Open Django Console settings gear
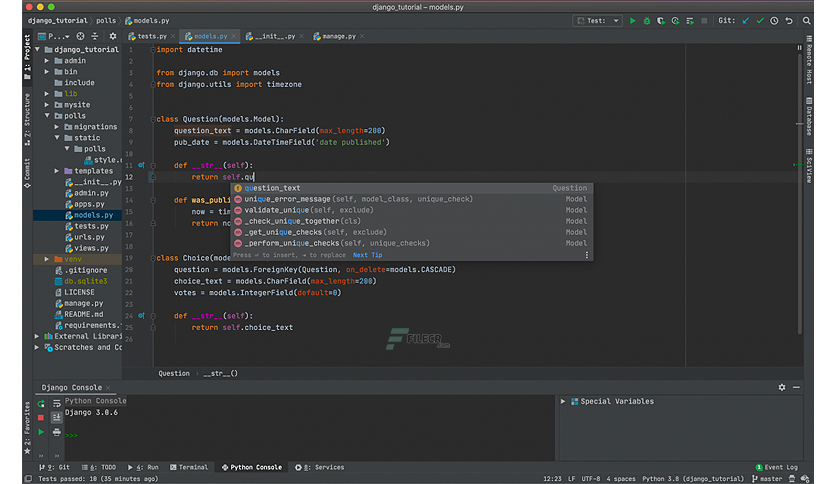836x484 pixels. (x=782, y=388)
